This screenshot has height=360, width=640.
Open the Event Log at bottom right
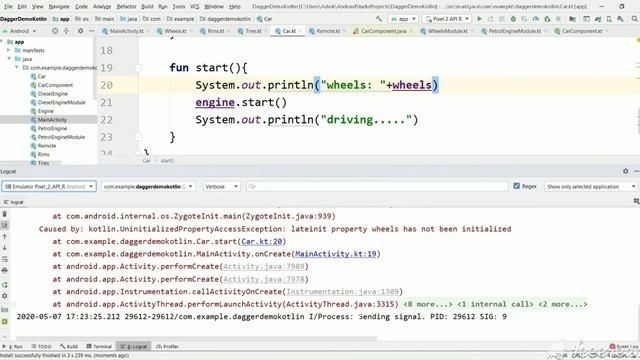coord(624,346)
